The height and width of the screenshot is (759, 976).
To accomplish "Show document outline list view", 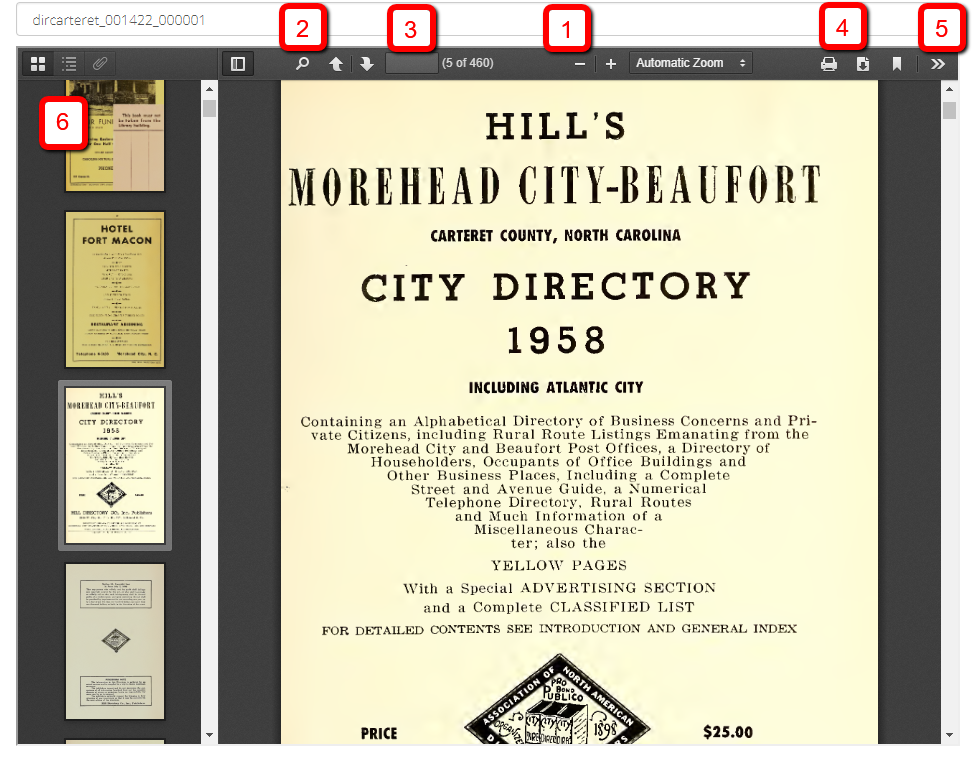I will pyautogui.click(x=69, y=64).
